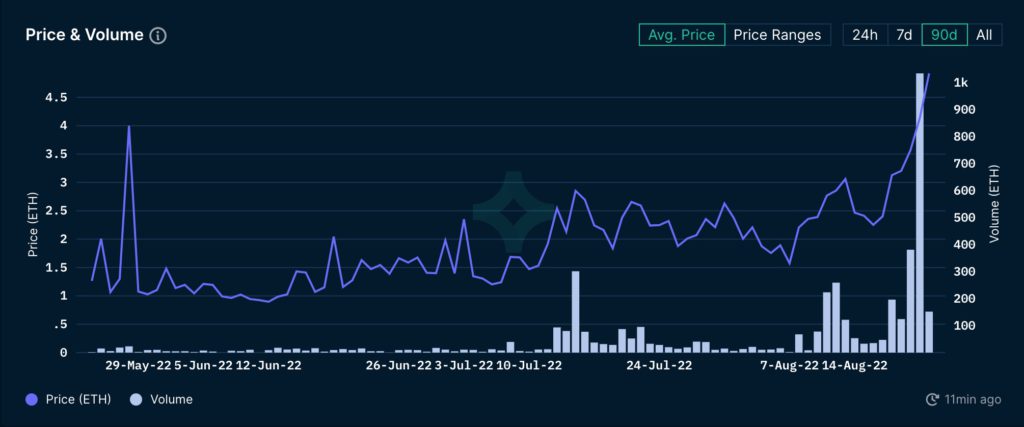The height and width of the screenshot is (427, 1024).
Task: Switch to Price Ranges view
Action: click(x=777, y=35)
